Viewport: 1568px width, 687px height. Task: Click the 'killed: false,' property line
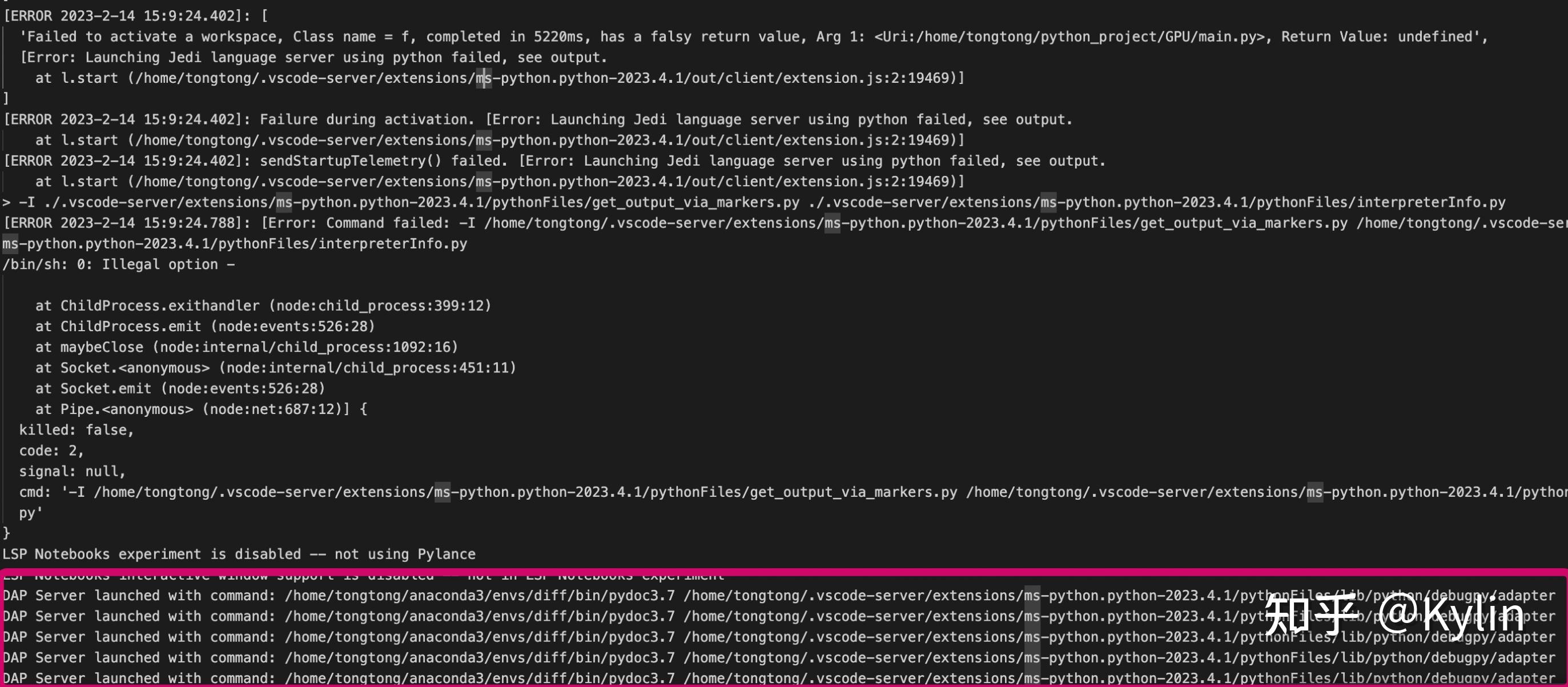coord(76,429)
